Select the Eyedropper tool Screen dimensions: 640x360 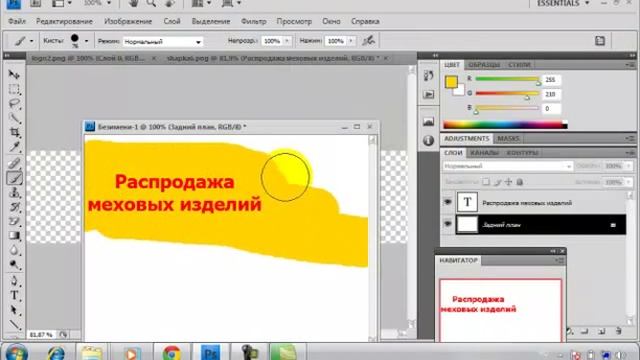(x=14, y=147)
